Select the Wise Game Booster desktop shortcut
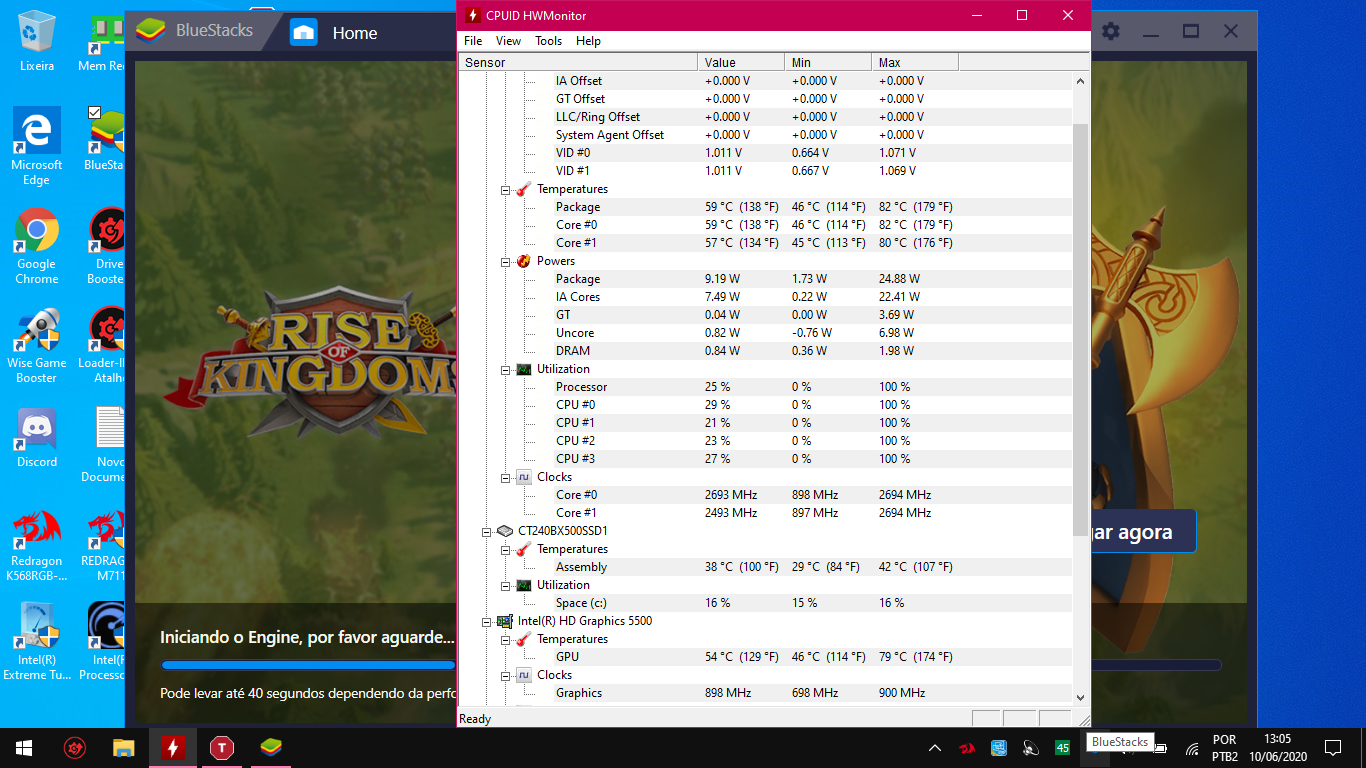The image size is (1366, 768). [37, 345]
